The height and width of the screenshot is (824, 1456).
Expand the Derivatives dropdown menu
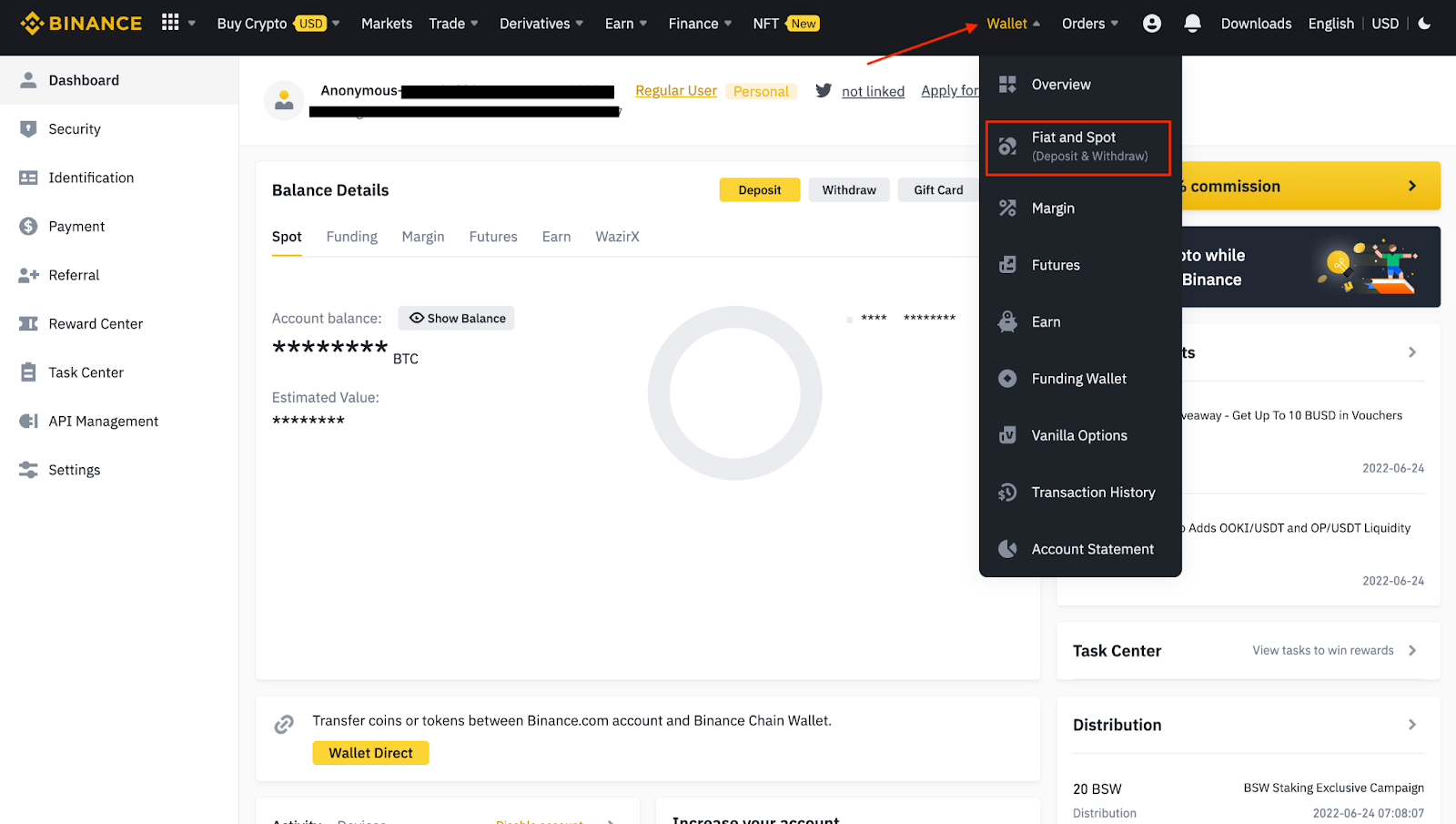pos(541,24)
